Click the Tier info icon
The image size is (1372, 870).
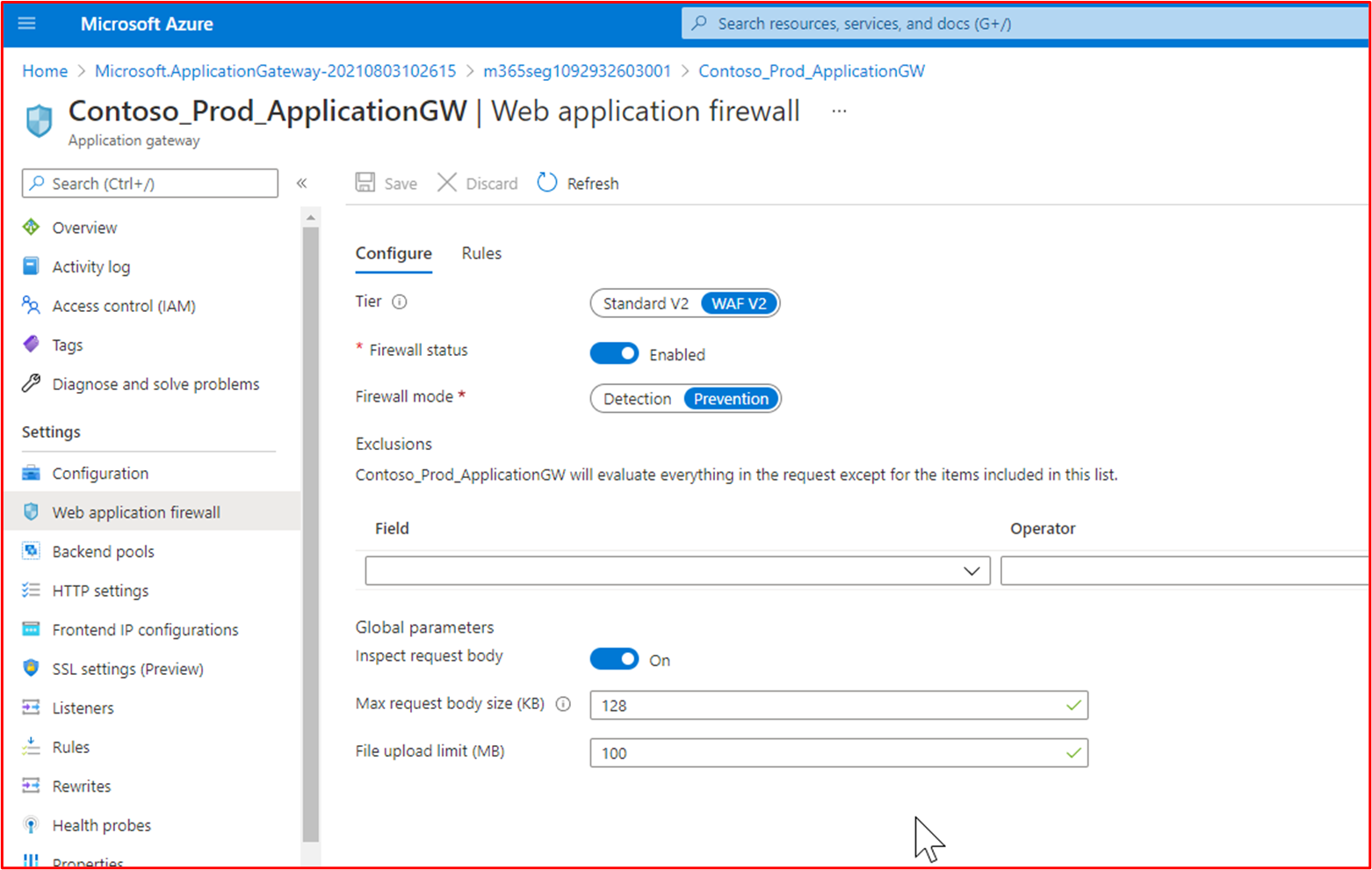point(400,302)
